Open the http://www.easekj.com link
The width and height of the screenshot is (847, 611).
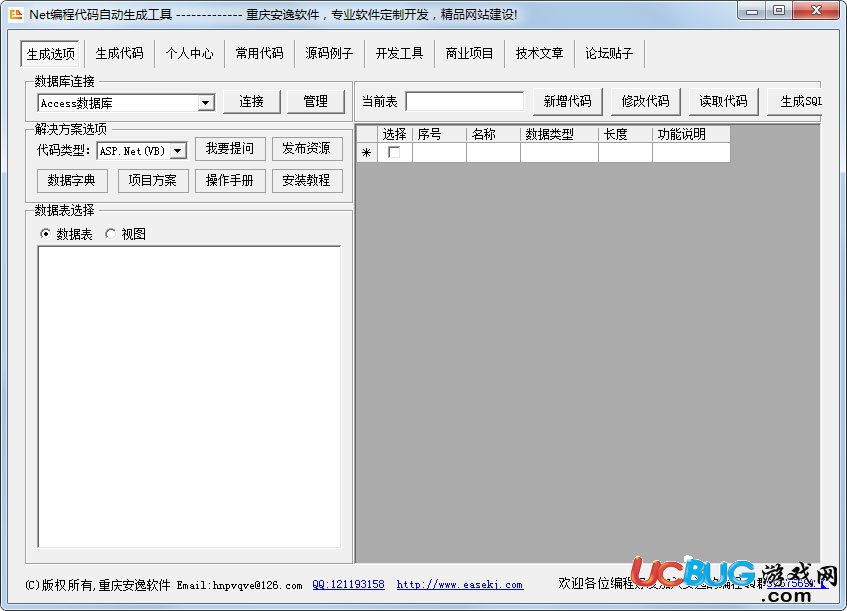coord(460,585)
